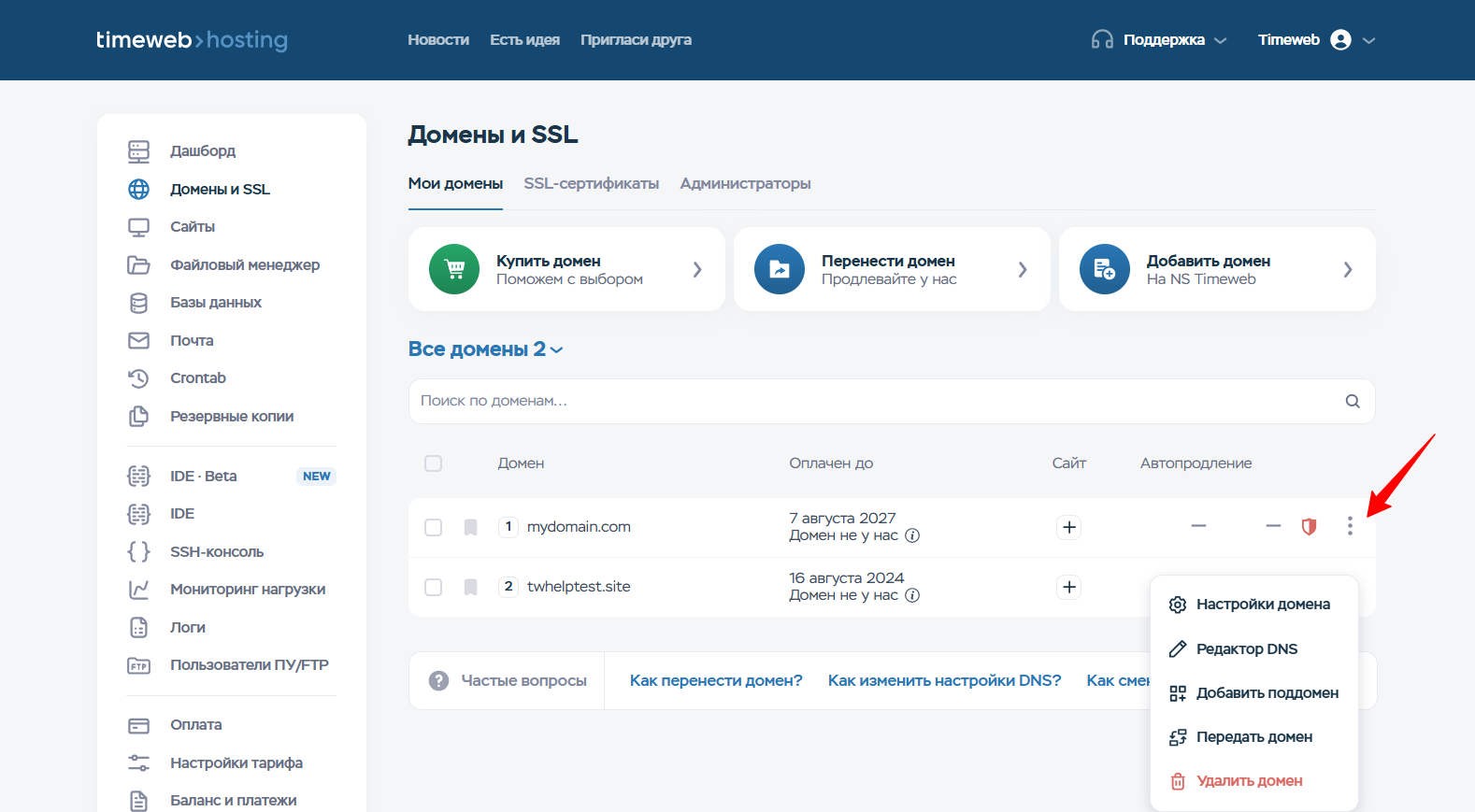The height and width of the screenshot is (812, 1475).
Task: Expand the Поддержка dropdown
Action: [x=1175, y=40]
